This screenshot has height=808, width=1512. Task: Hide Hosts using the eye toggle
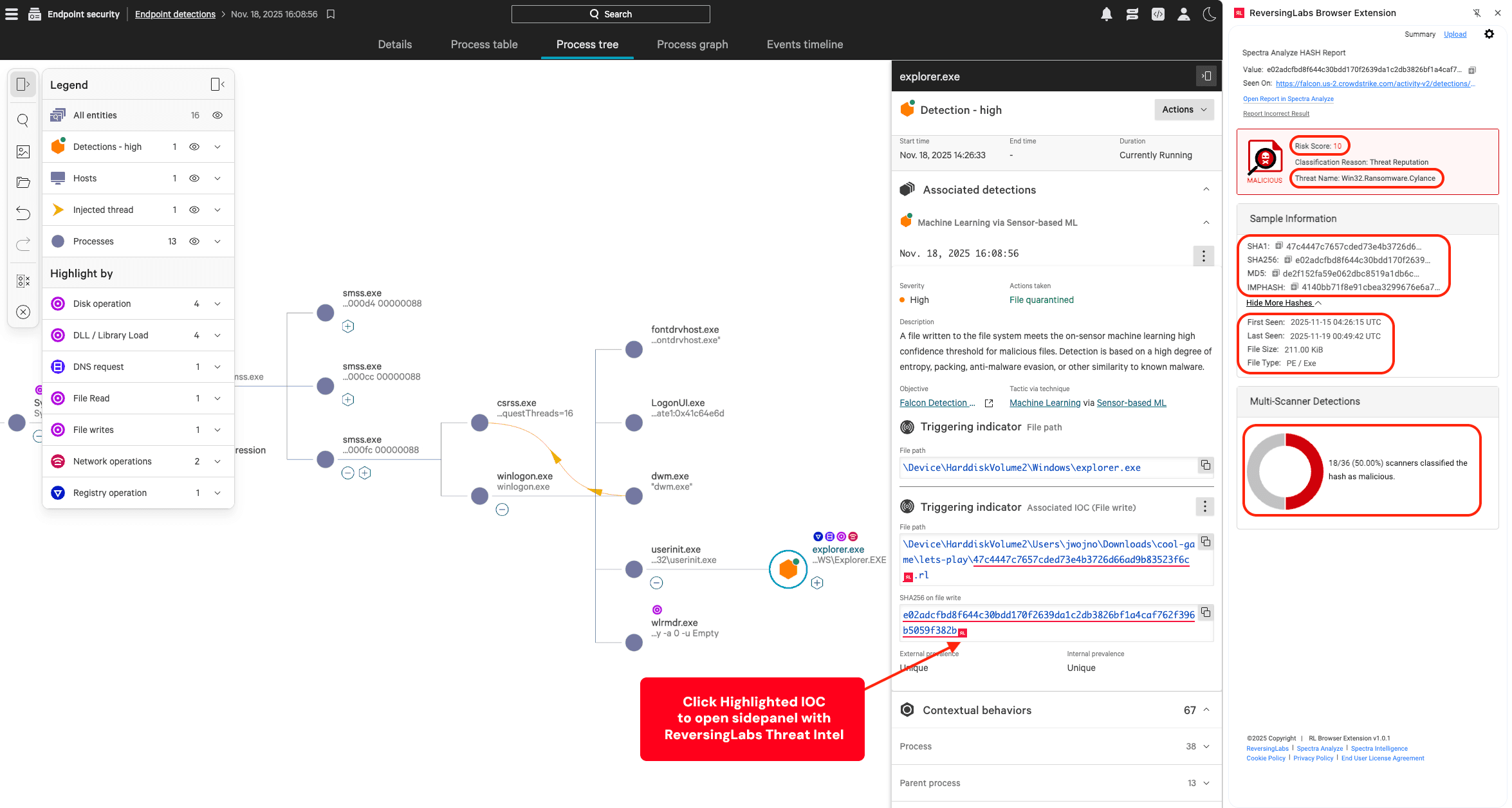[194, 178]
